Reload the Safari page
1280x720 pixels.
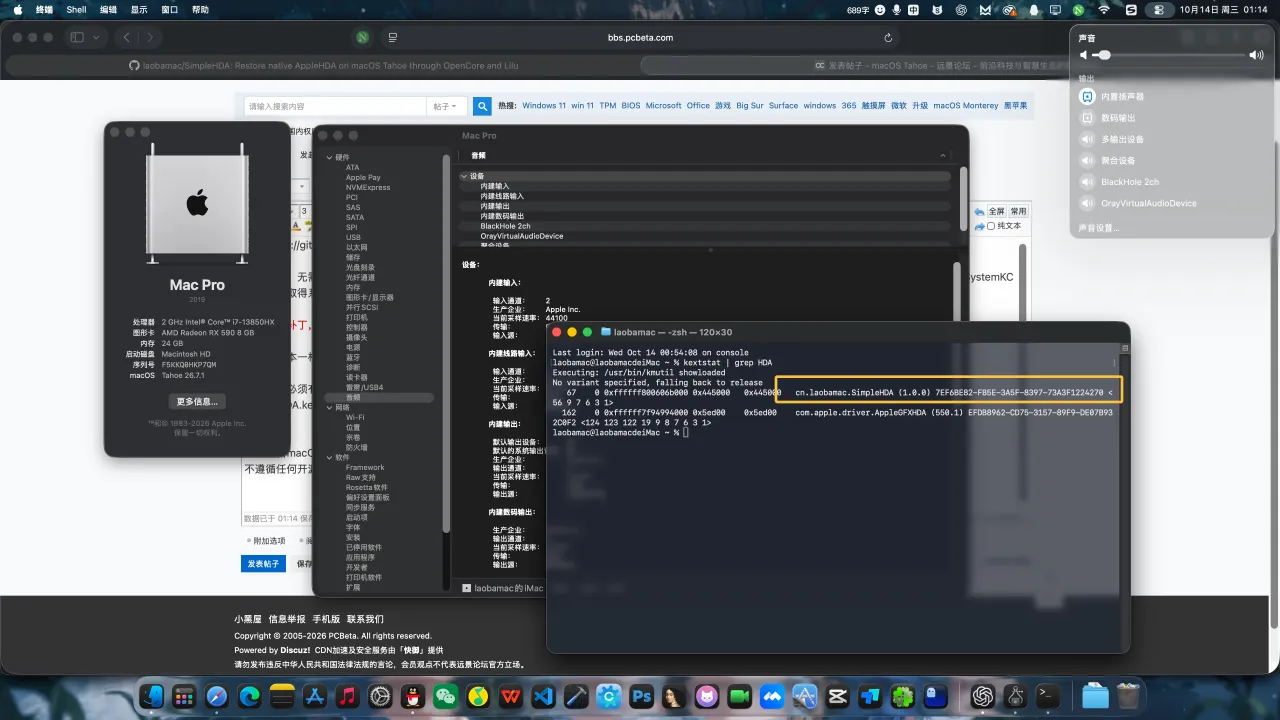[x=888, y=37]
